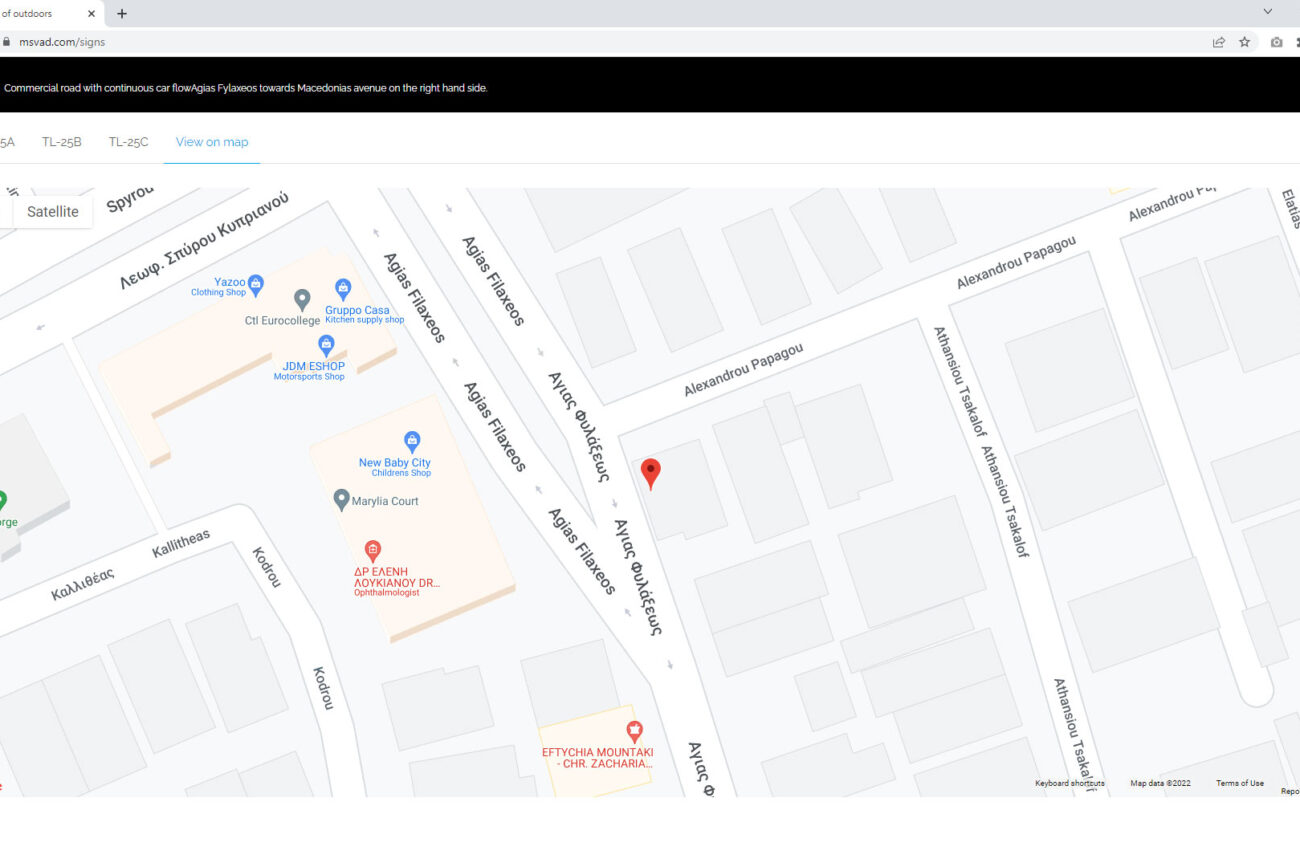The height and width of the screenshot is (867, 1300).
Task: Expand the browser tab search chevron
Action: tap(1267, 13)
